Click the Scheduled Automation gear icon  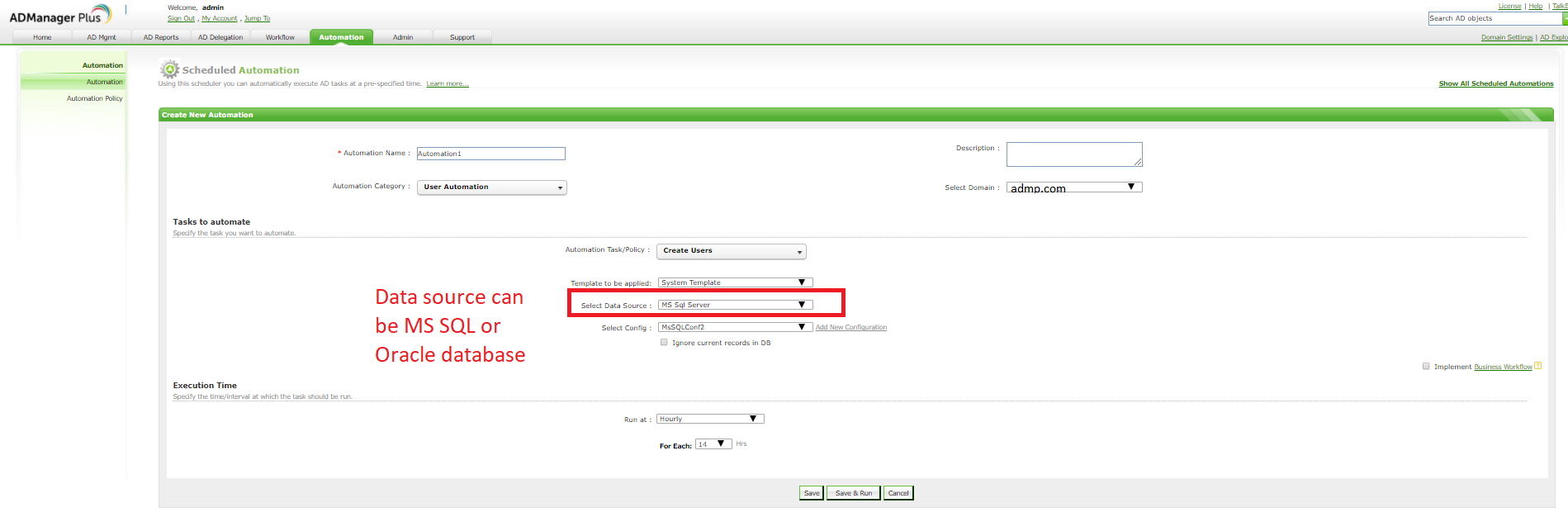[169, 69]
